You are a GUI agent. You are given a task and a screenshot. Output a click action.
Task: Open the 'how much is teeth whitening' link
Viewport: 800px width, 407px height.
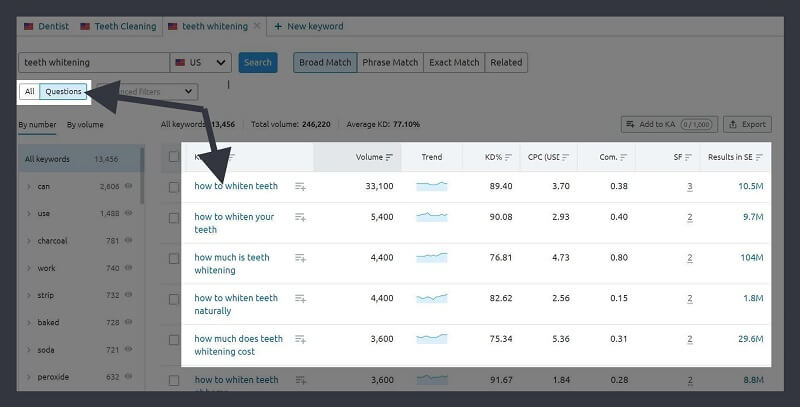pyautogui.click(x=232, y=264)
